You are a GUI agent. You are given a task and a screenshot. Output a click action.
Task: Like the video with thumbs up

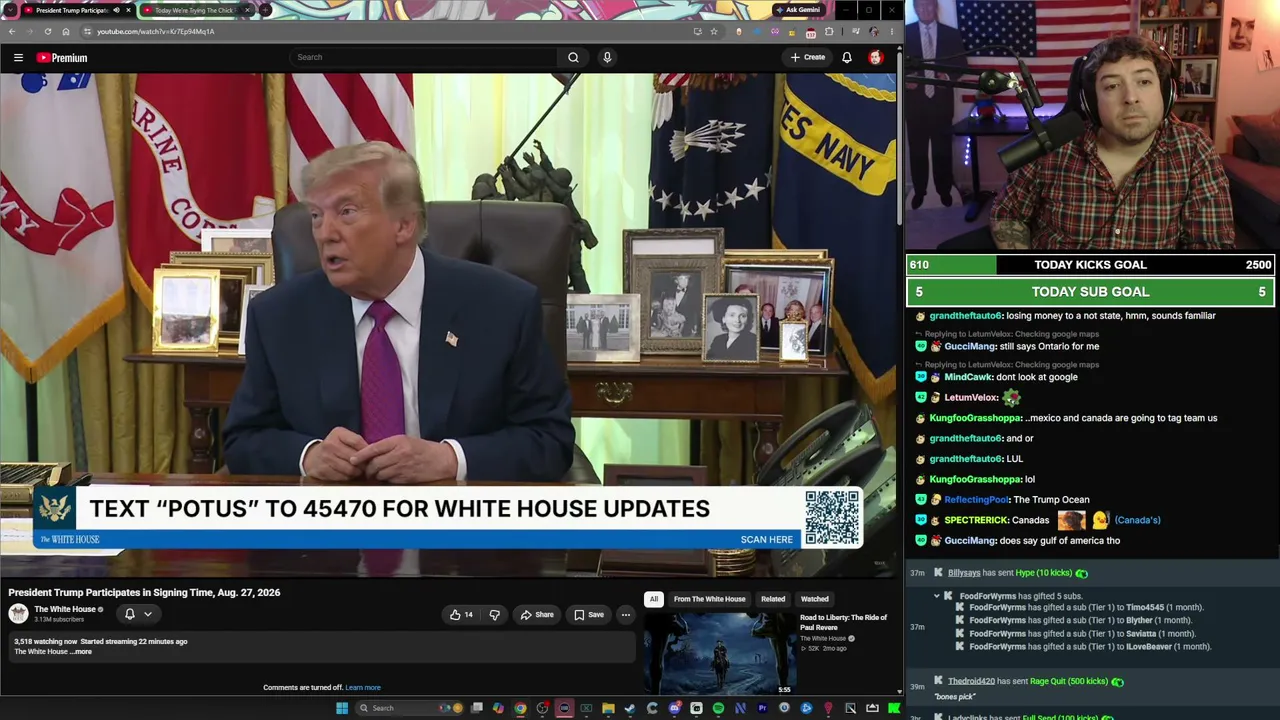point(461,615)
